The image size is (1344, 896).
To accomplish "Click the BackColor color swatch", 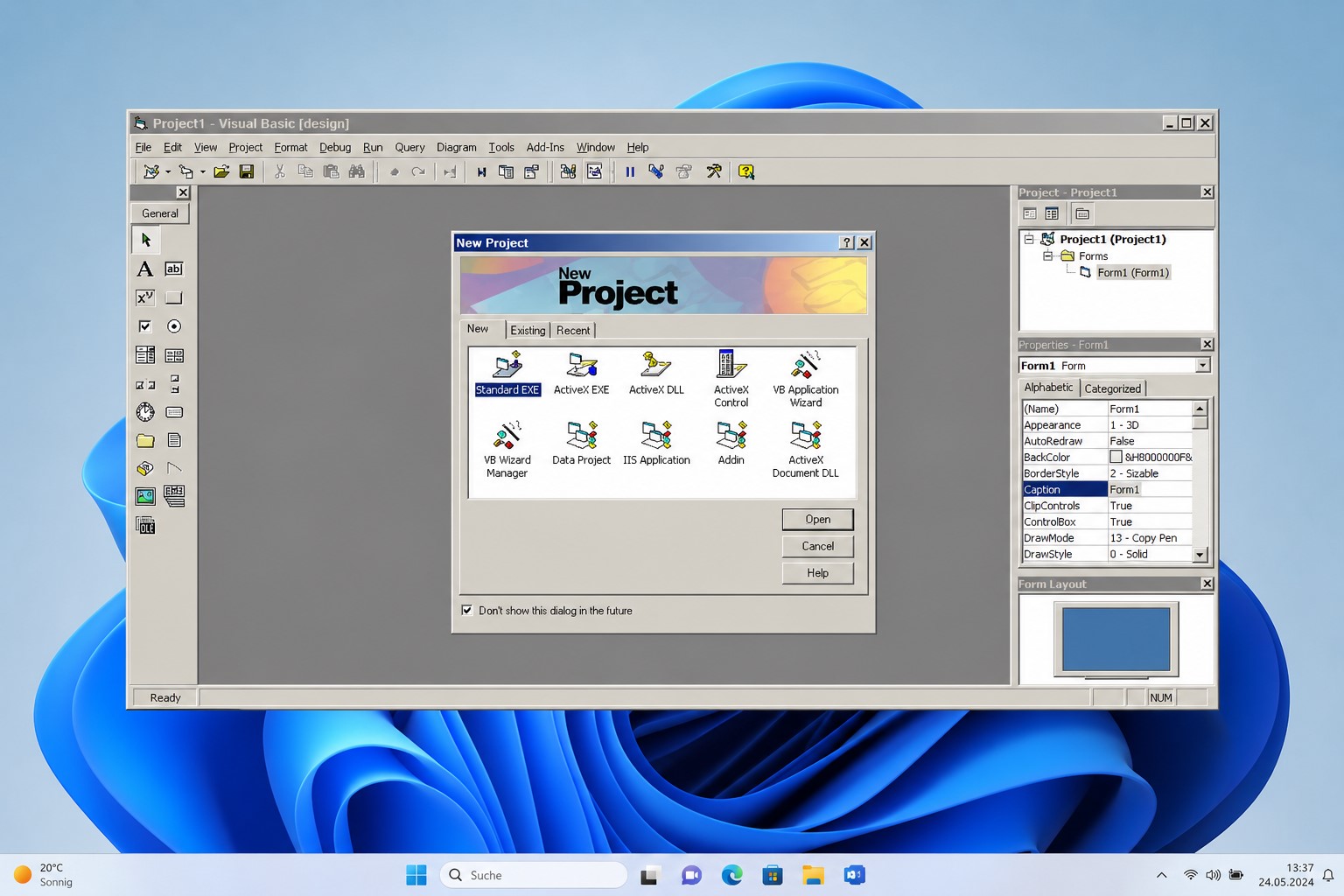I will pyautogui.click(x=1116, y=457).
